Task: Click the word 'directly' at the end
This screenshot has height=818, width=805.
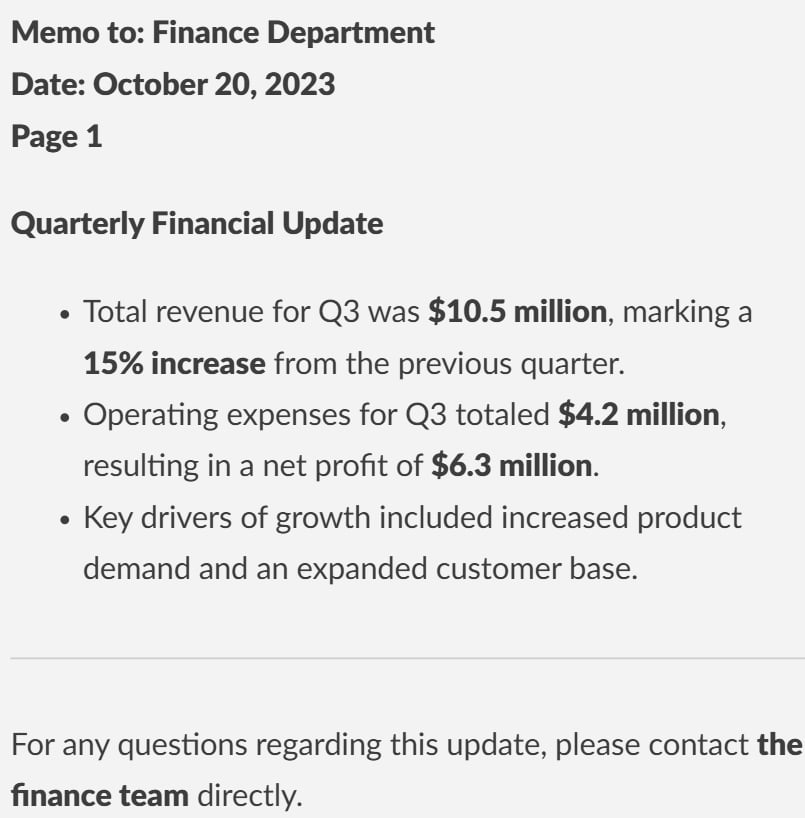Action: 247,797
